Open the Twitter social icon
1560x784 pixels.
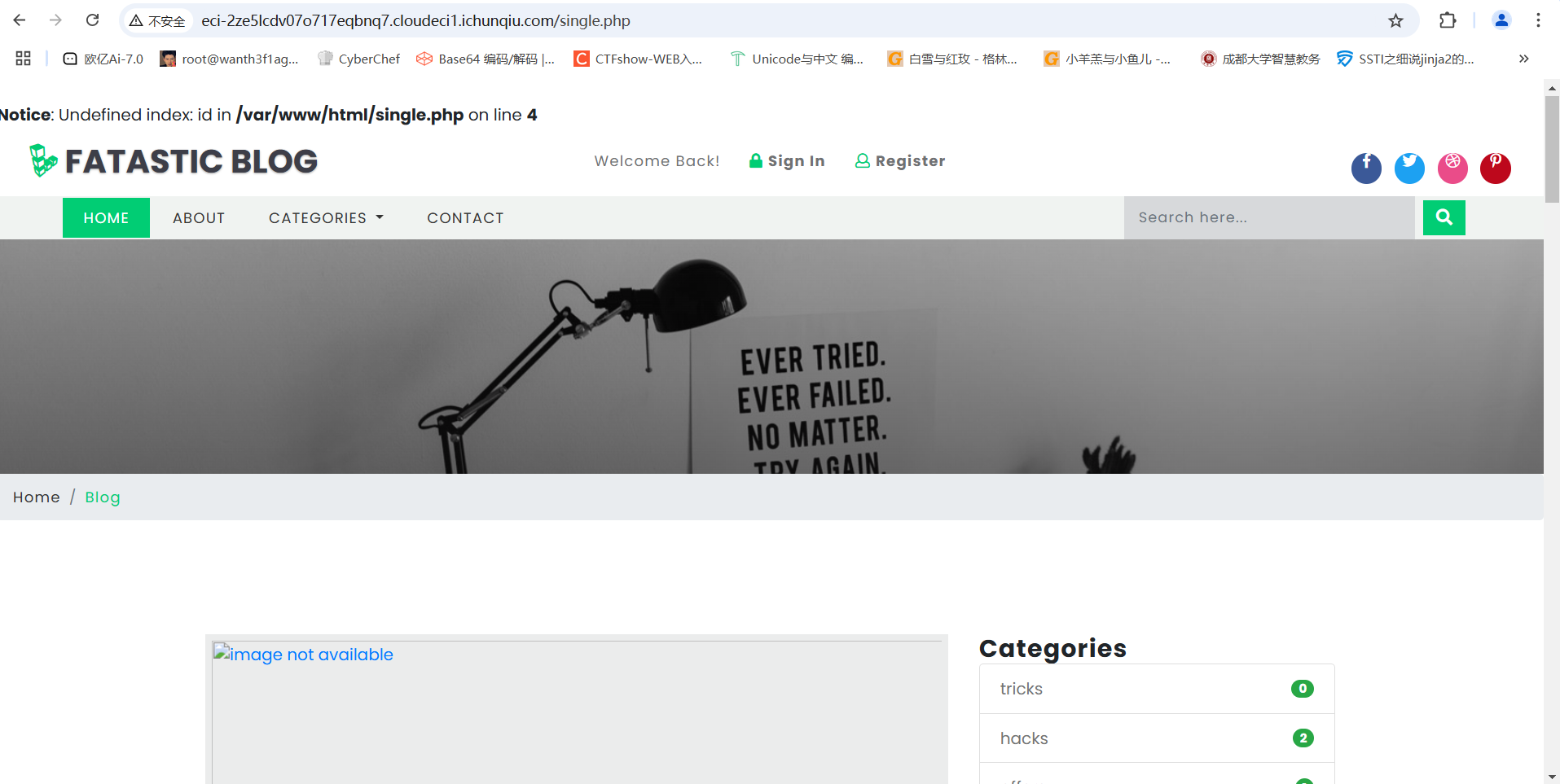tap(1409, 169)
